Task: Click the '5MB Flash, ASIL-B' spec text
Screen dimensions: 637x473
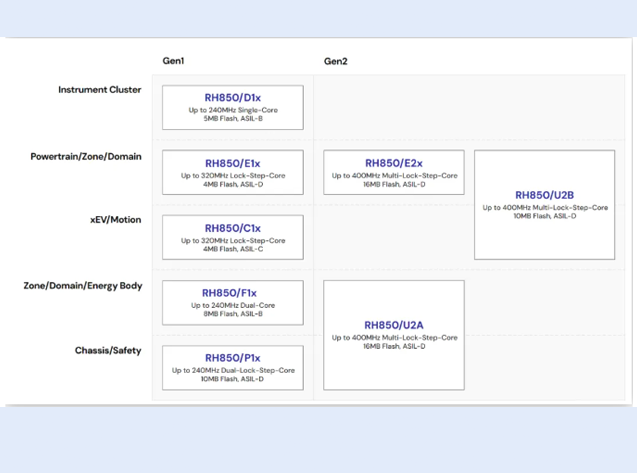Action: coord(232,118)
